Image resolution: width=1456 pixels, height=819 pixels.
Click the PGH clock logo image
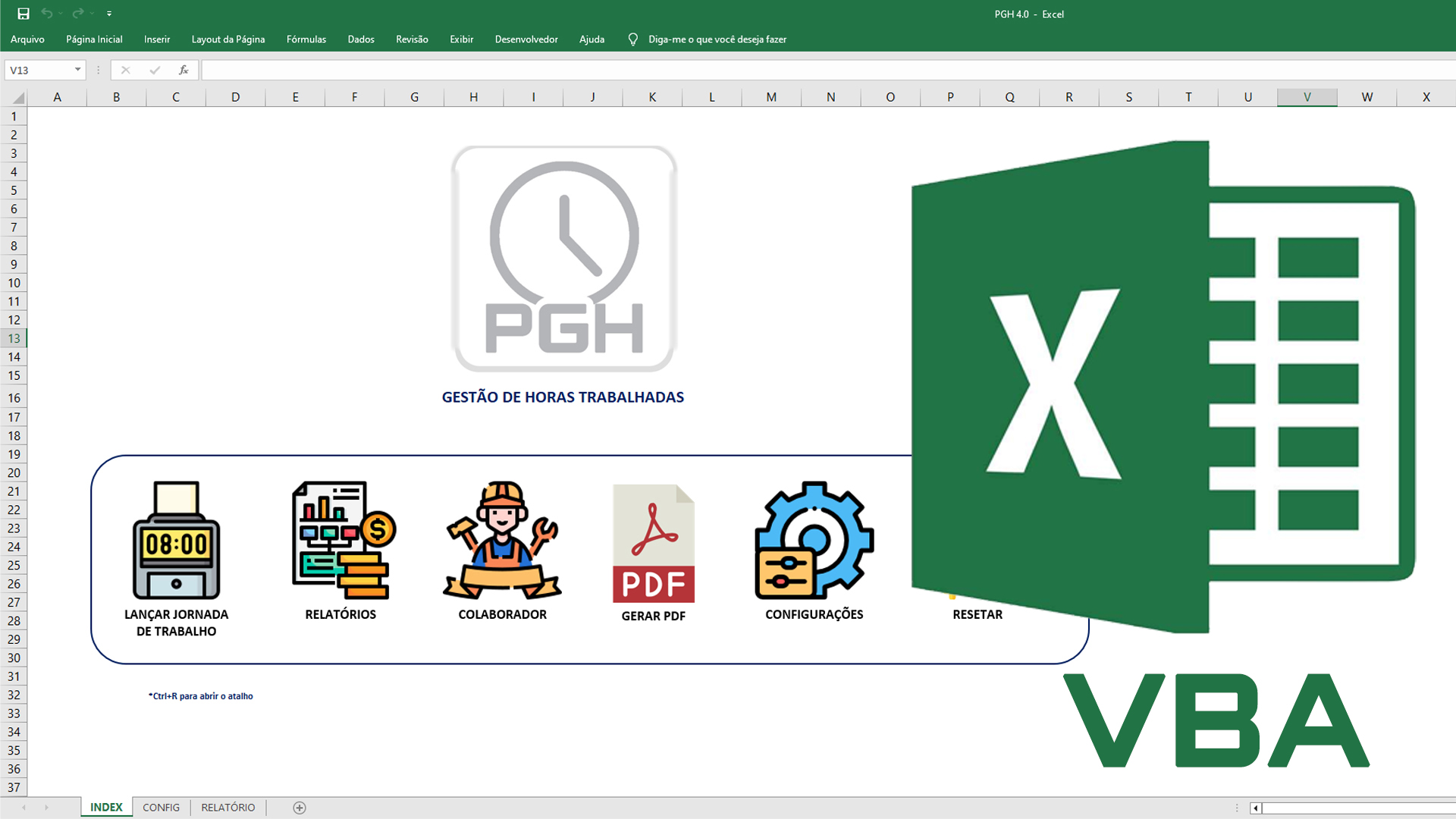tap(563, 259)
